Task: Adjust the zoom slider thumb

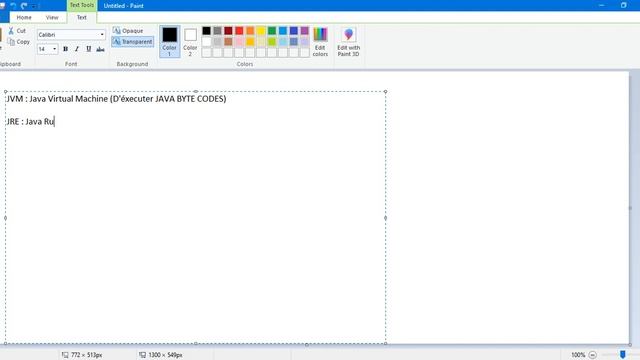Action: [622, 354]
